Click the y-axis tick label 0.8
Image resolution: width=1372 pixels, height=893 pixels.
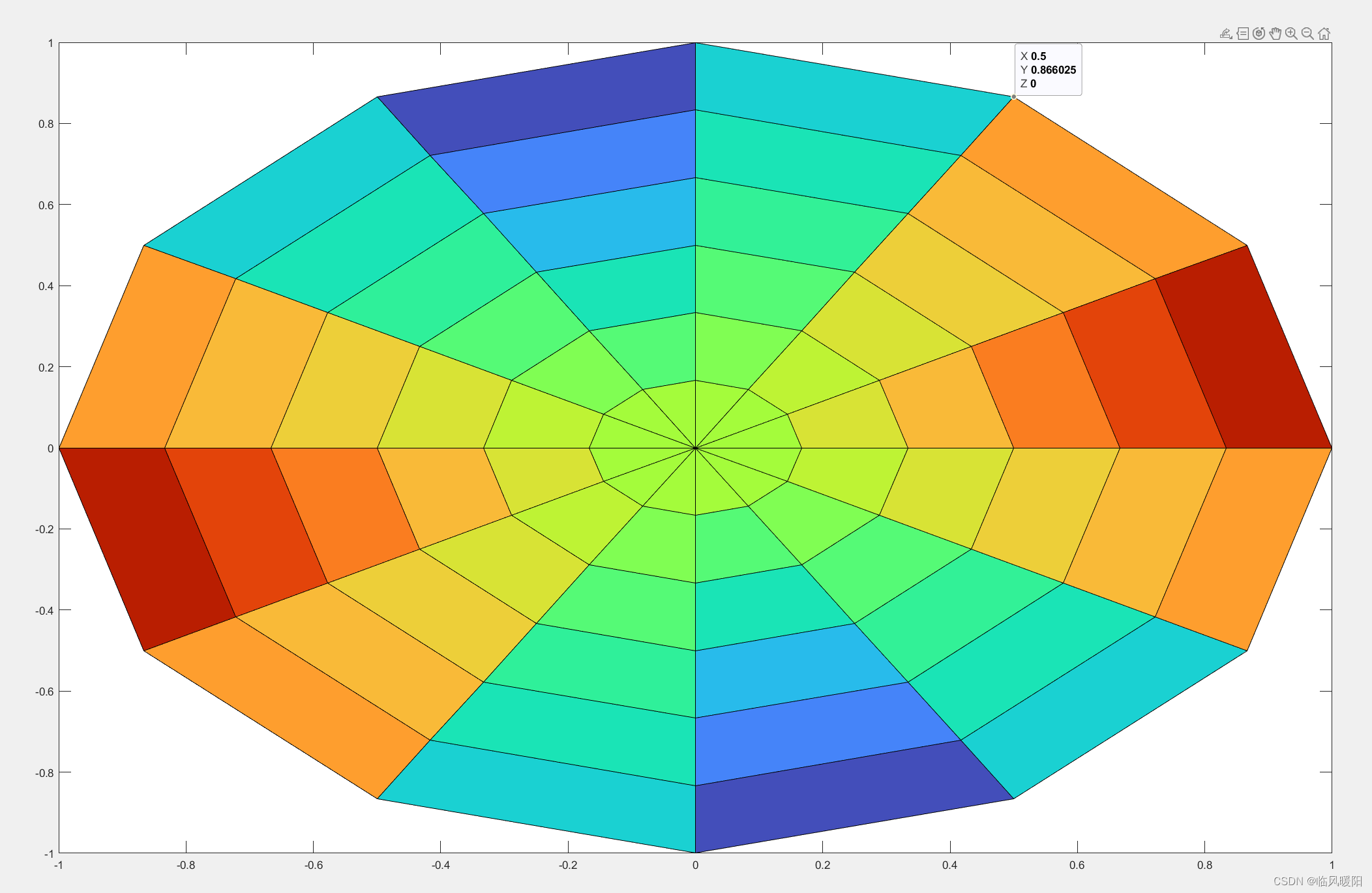tap(46, 124)
